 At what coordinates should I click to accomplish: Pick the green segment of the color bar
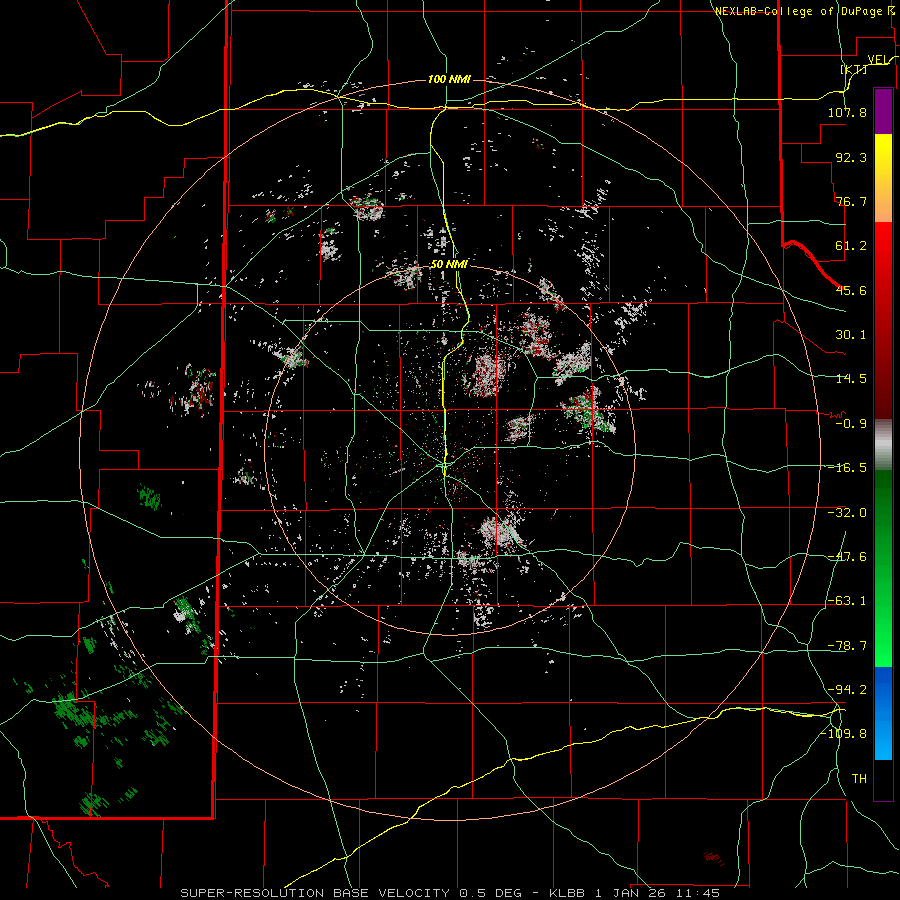[x=883, y=568]
